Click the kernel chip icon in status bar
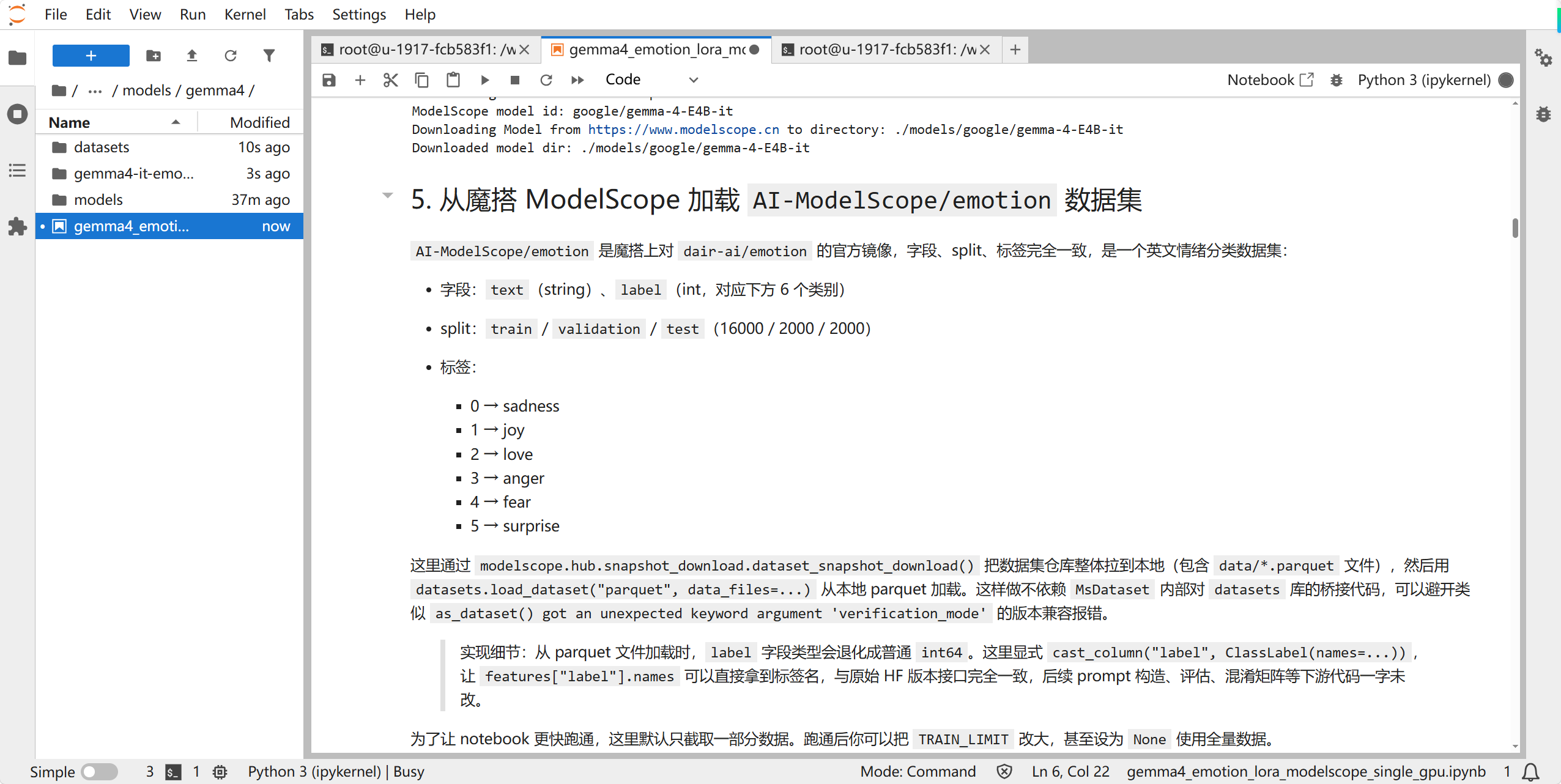This screenshot has width=1561, height=784. [x=220, y=772]
